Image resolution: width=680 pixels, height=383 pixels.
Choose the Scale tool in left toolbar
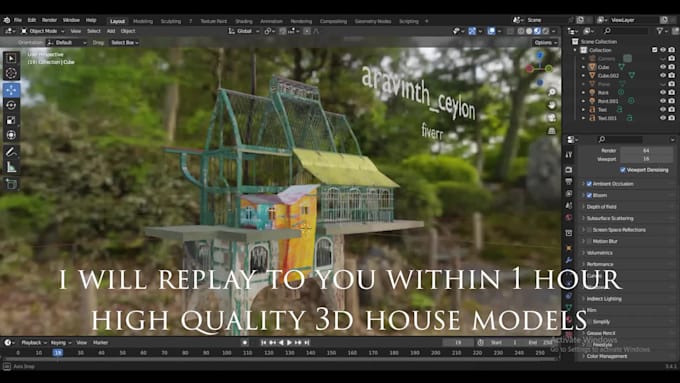tap(11, 120)
